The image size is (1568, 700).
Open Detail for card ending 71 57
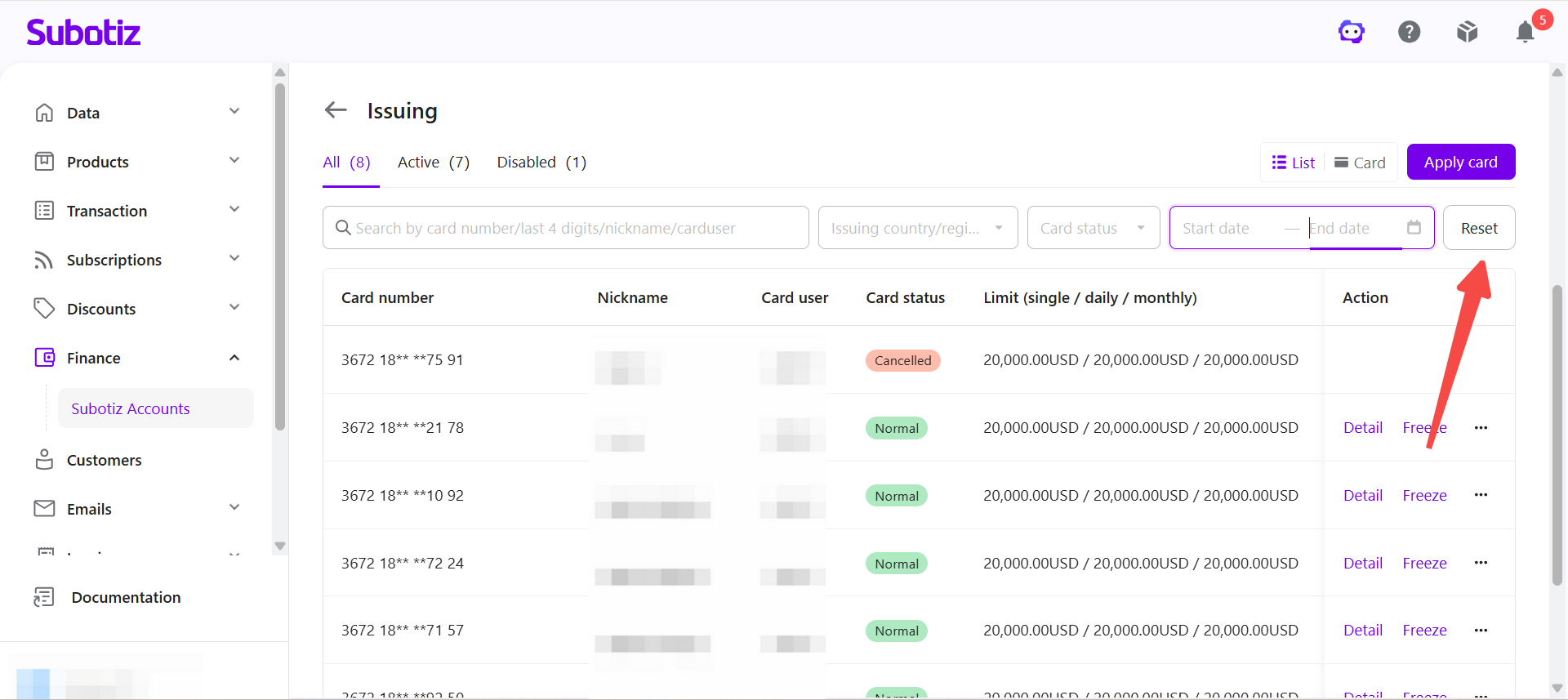click(x=1363, y=630)
